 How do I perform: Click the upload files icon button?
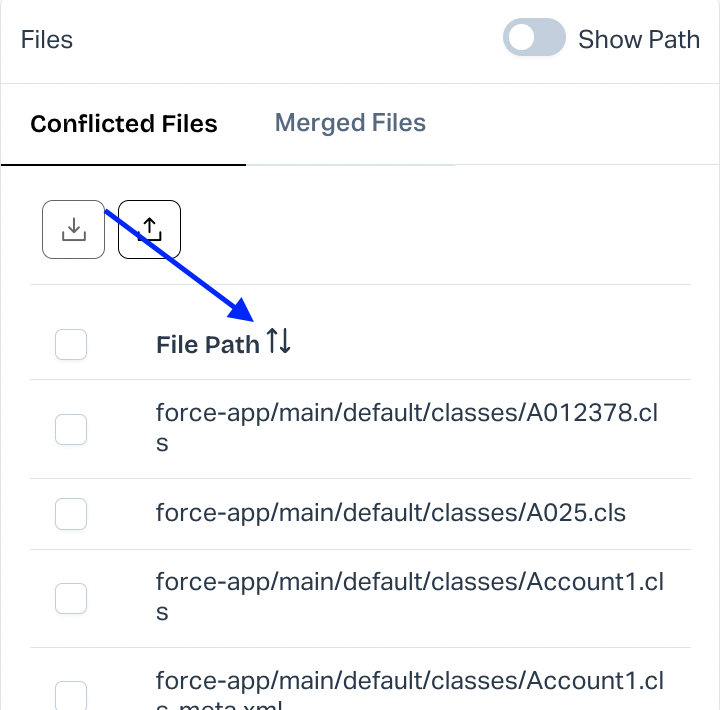[149, 229]
